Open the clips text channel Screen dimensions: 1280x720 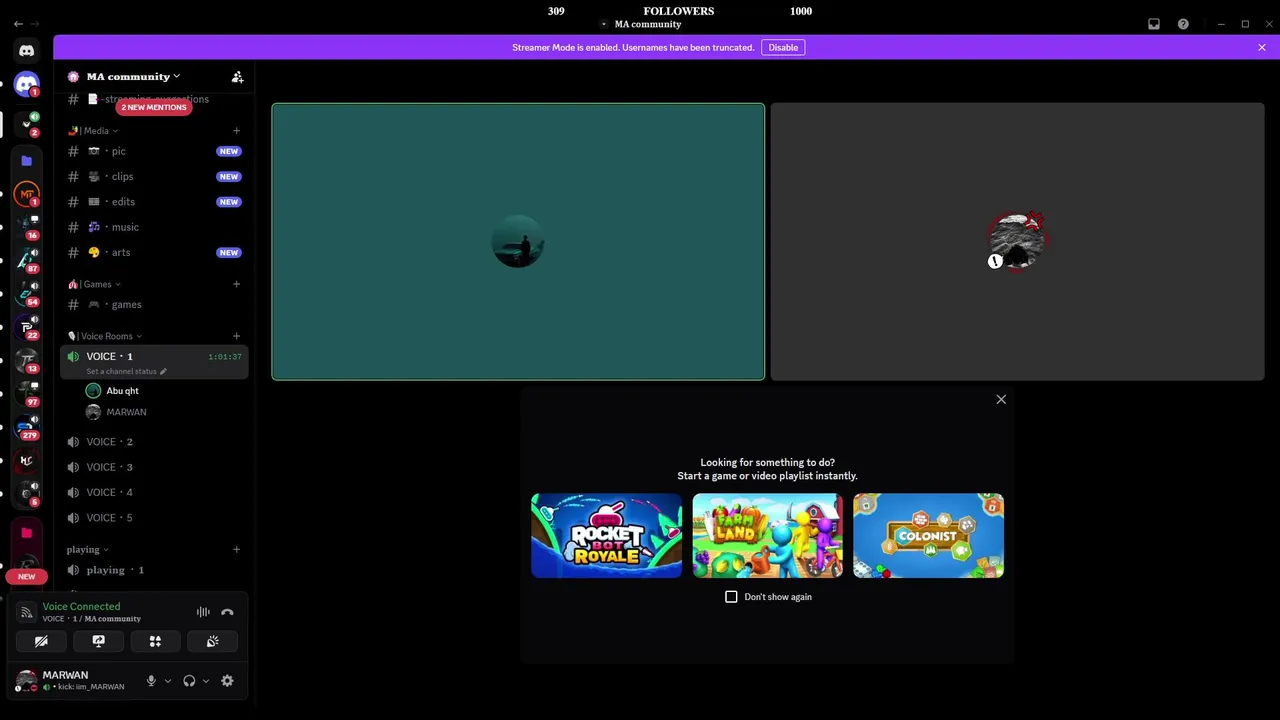[x=154, y=176]
